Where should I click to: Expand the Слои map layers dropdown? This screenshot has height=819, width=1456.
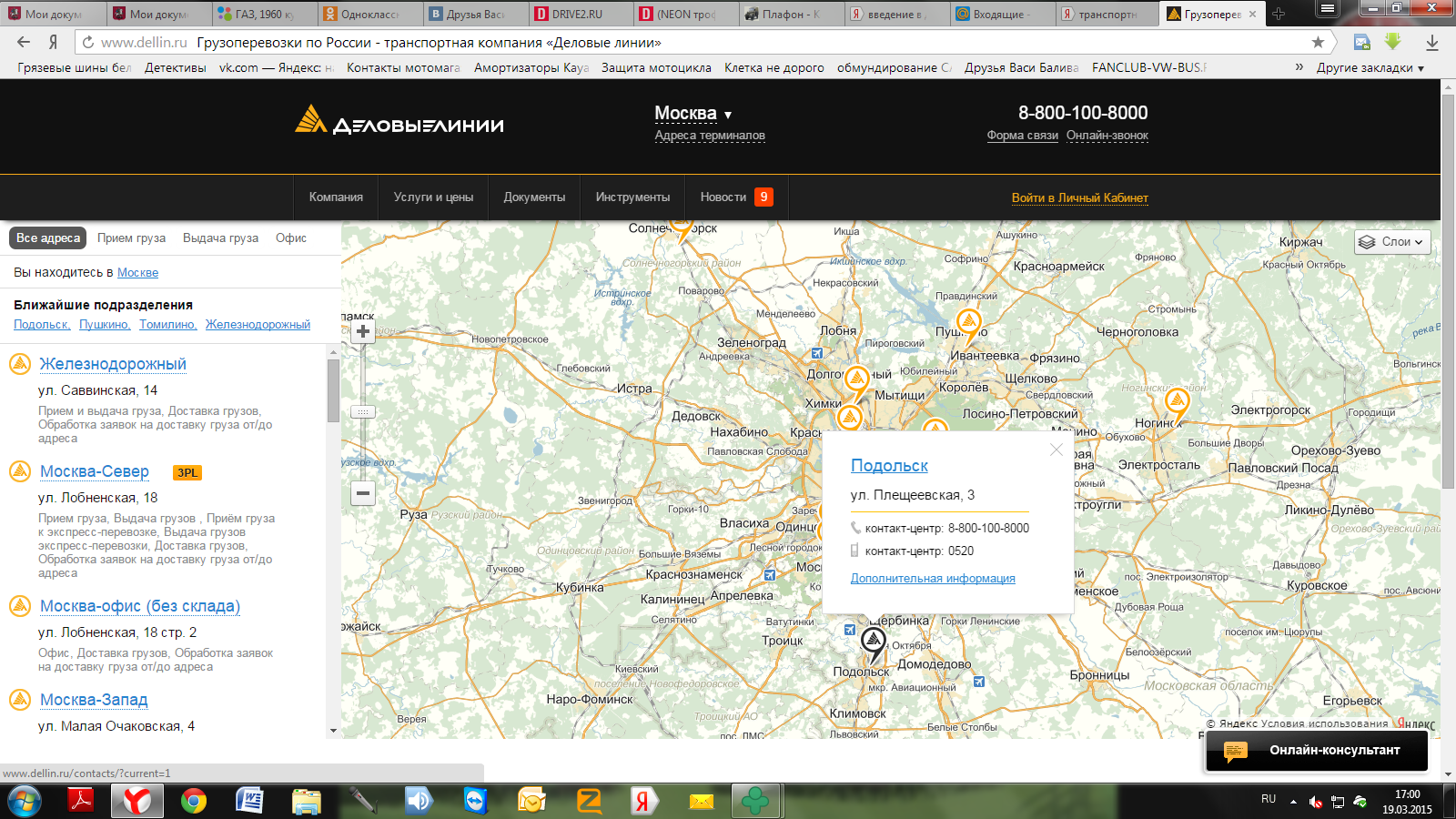tap(1391, 242)
